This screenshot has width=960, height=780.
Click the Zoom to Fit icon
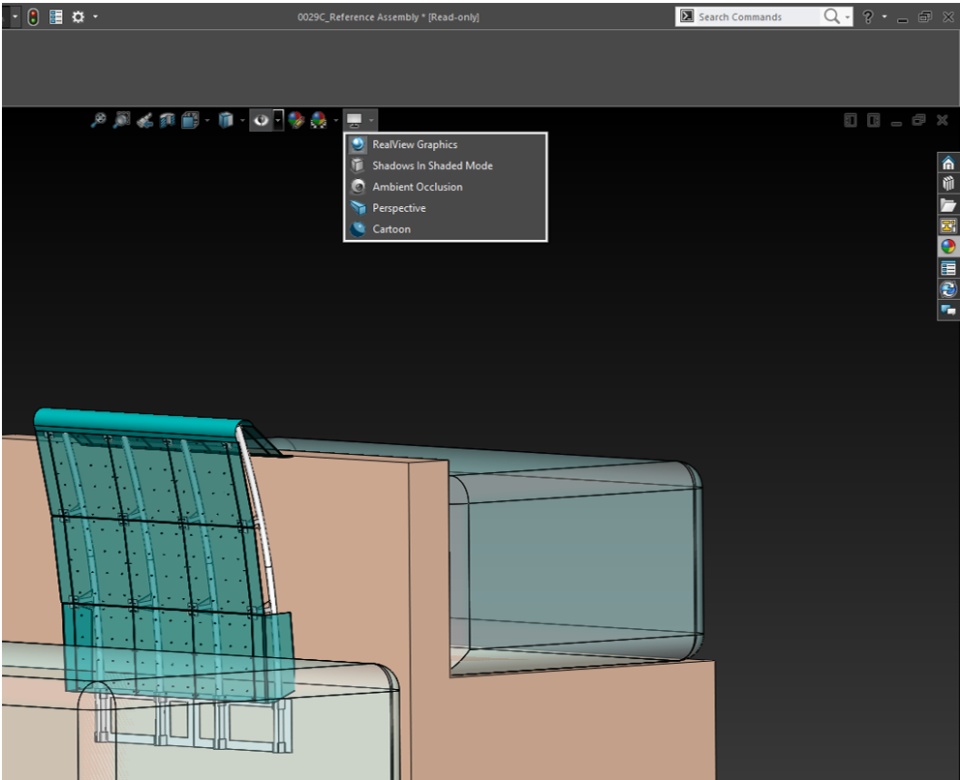[x=98, y=120]
